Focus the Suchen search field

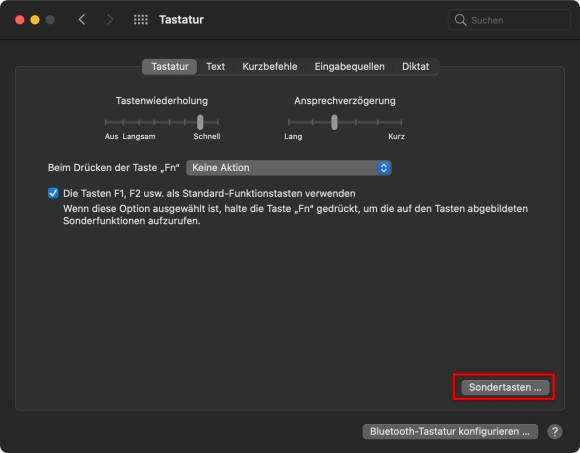click(509, 20)
